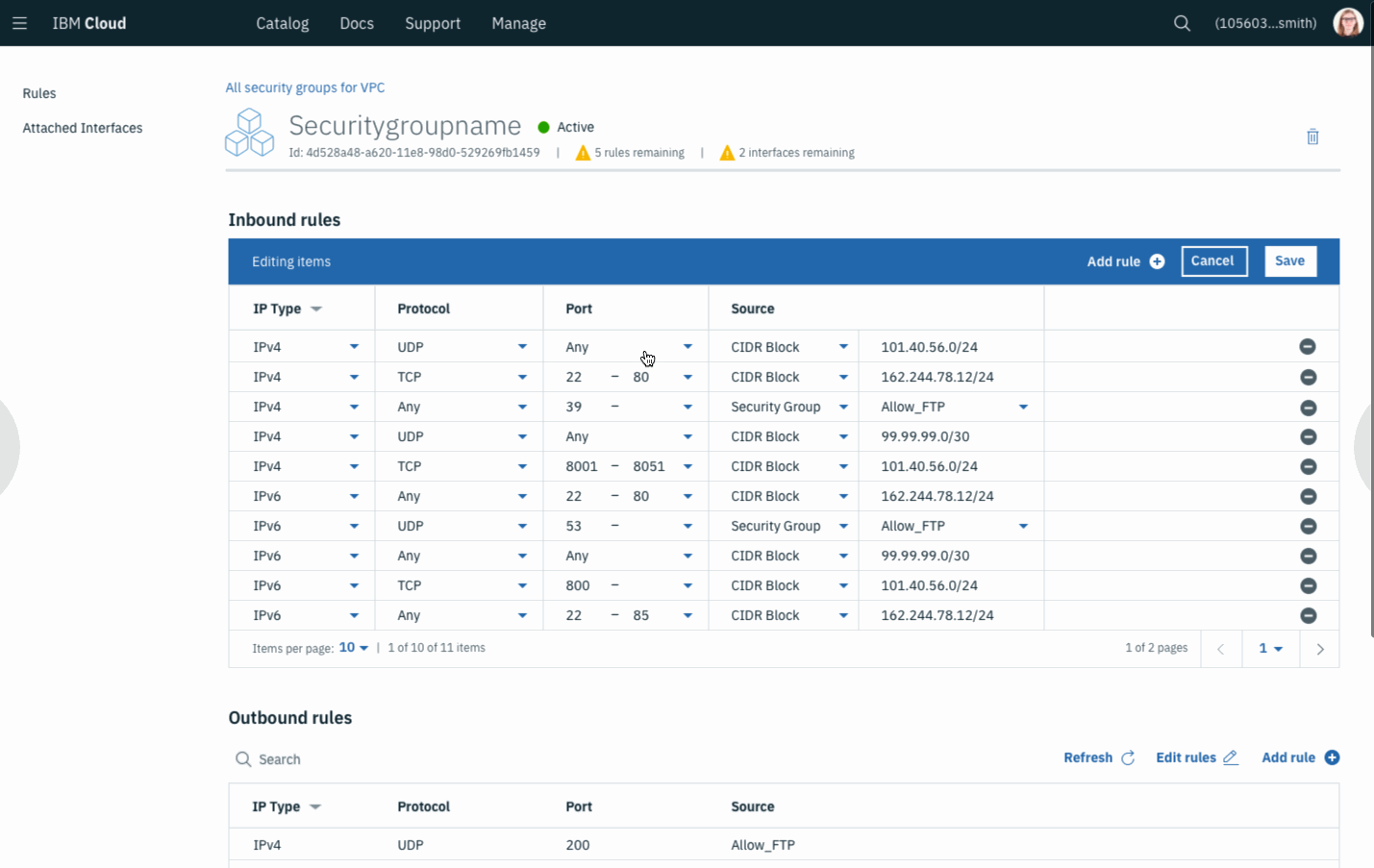Screen dimensions: 1374x868
Task: Delete security group with trash icon
Action: [x=1312, y=136]
